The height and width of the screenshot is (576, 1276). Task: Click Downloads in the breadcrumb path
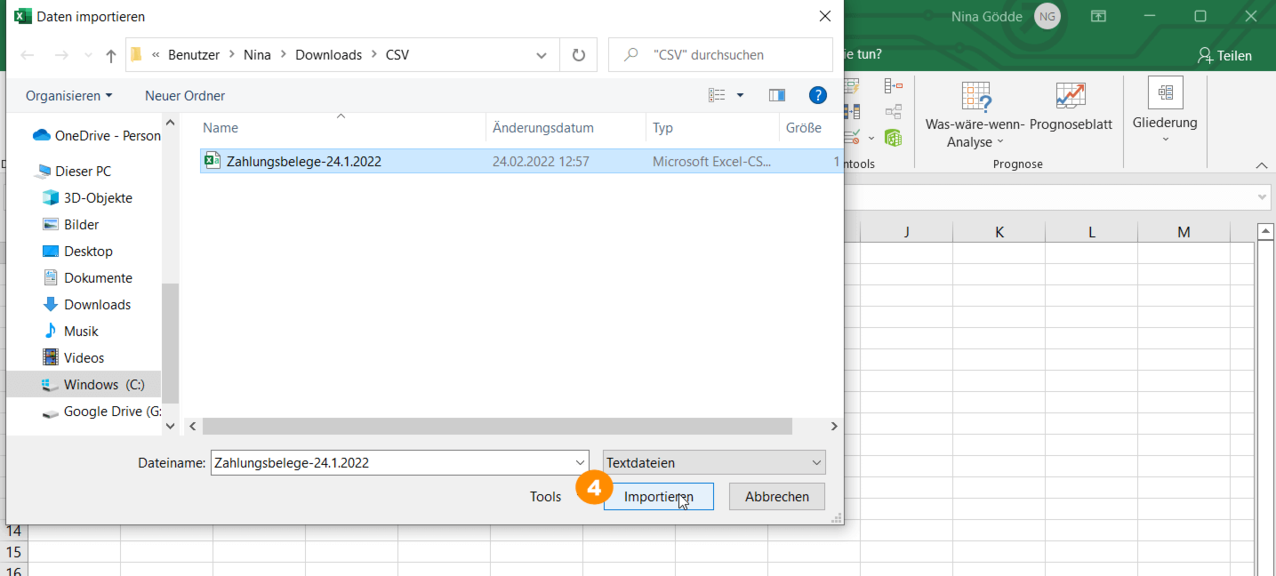[329, 56]
